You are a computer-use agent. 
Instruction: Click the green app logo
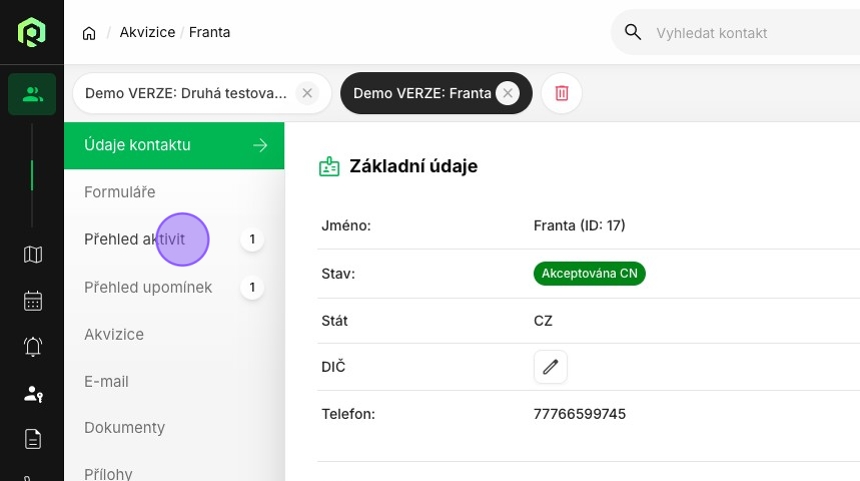pos(31,32)
